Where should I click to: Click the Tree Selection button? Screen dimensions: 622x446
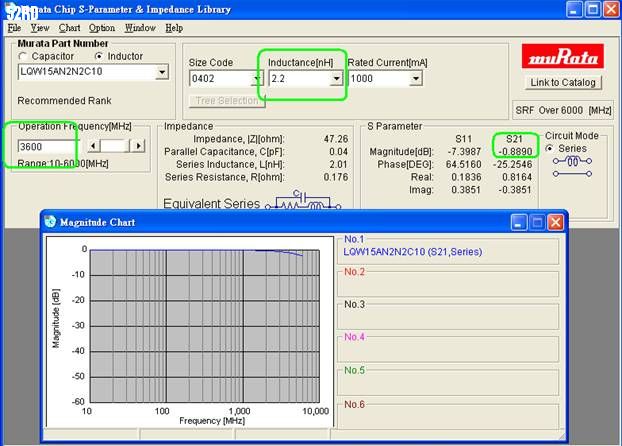(227, 101)
